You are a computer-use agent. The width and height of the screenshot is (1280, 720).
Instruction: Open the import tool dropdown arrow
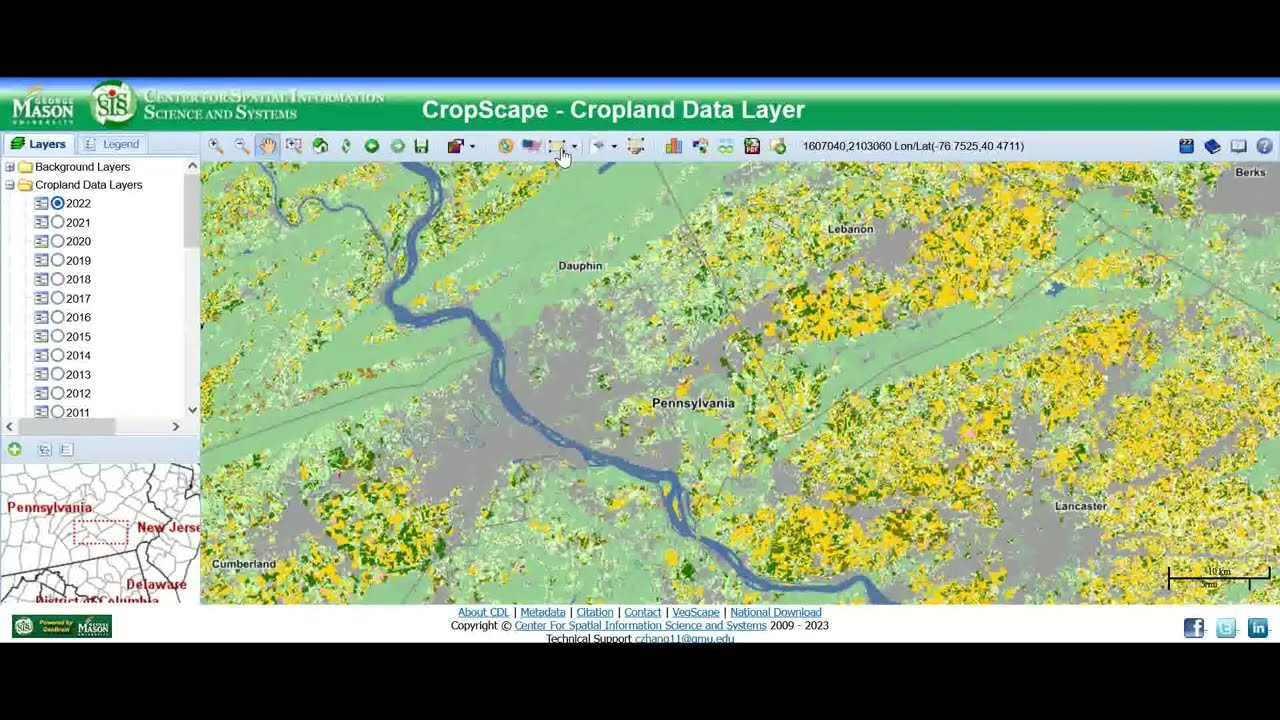(x=614, y=147)
